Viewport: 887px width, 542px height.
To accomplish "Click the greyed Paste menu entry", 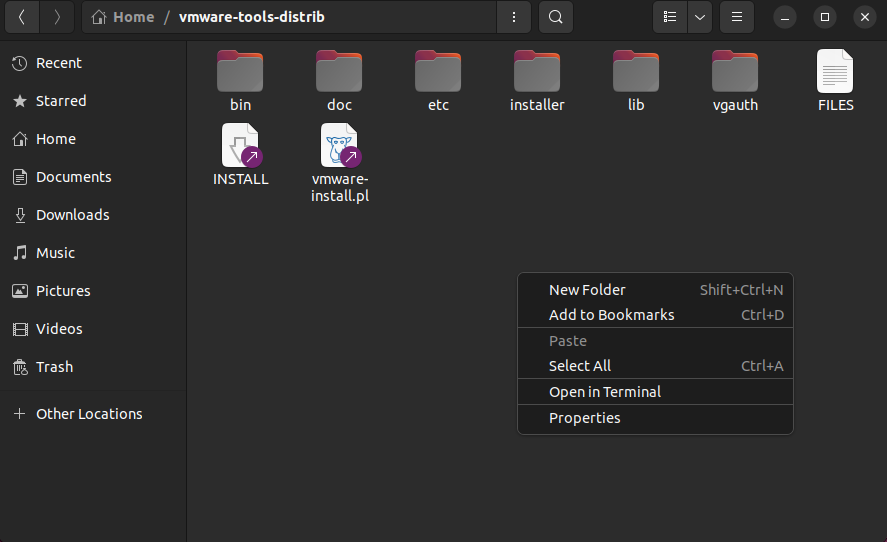I will (655, 341).
